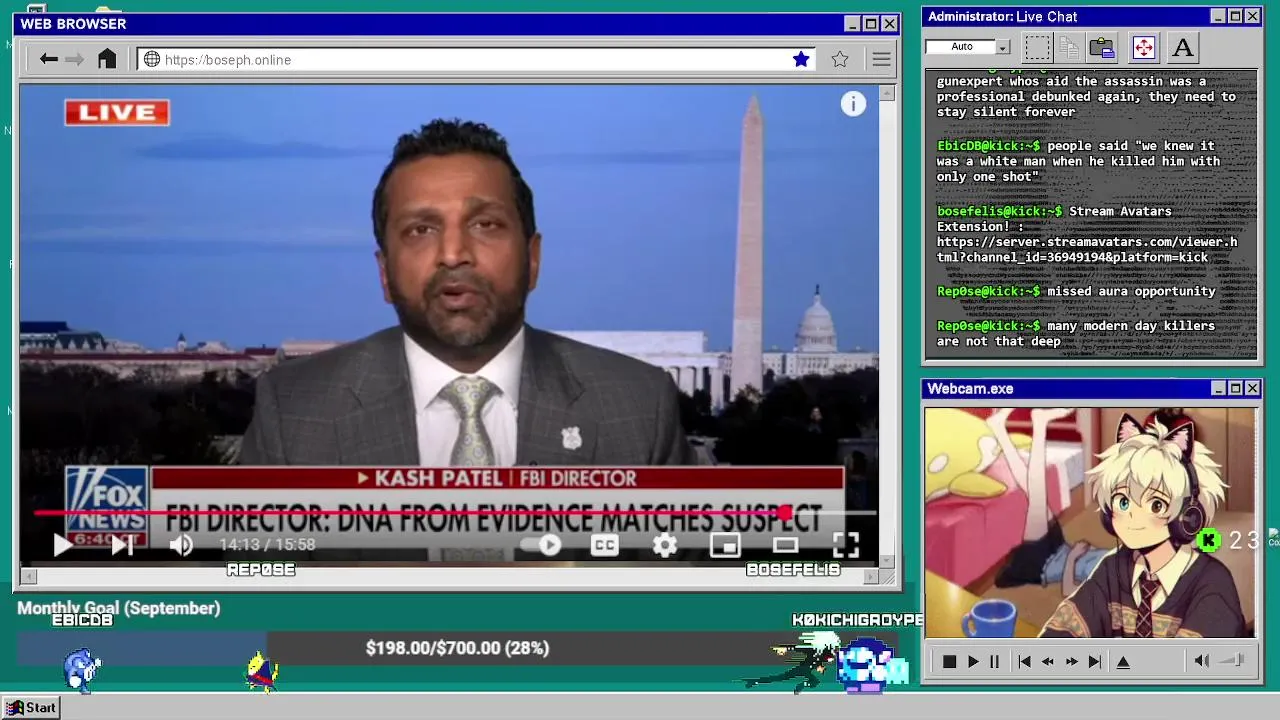Click the browser forward arrow

click(x=75, y=59)
